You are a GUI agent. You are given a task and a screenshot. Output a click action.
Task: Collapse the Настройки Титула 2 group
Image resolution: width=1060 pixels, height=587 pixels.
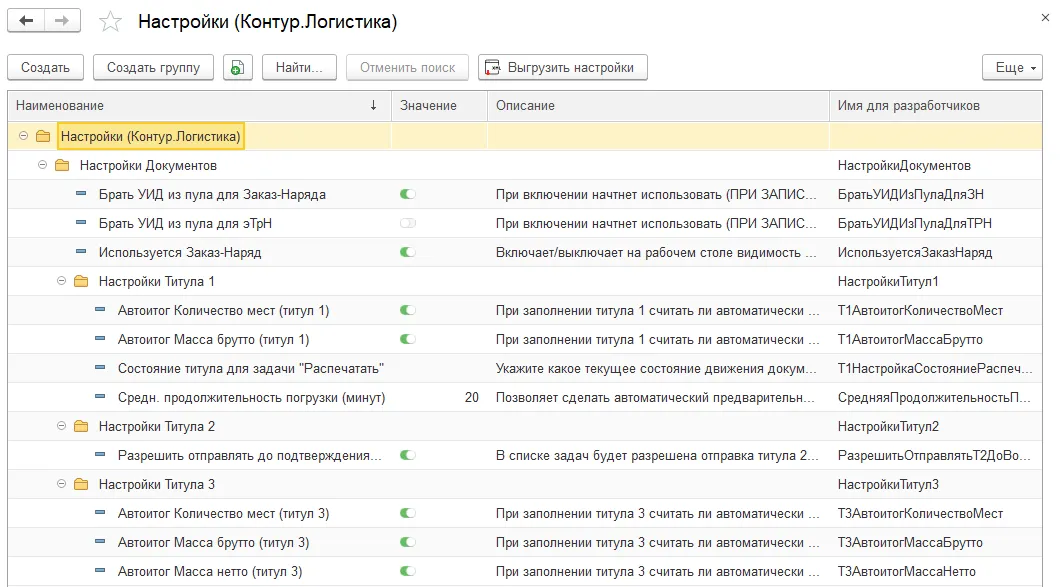(x=62, y=426)
